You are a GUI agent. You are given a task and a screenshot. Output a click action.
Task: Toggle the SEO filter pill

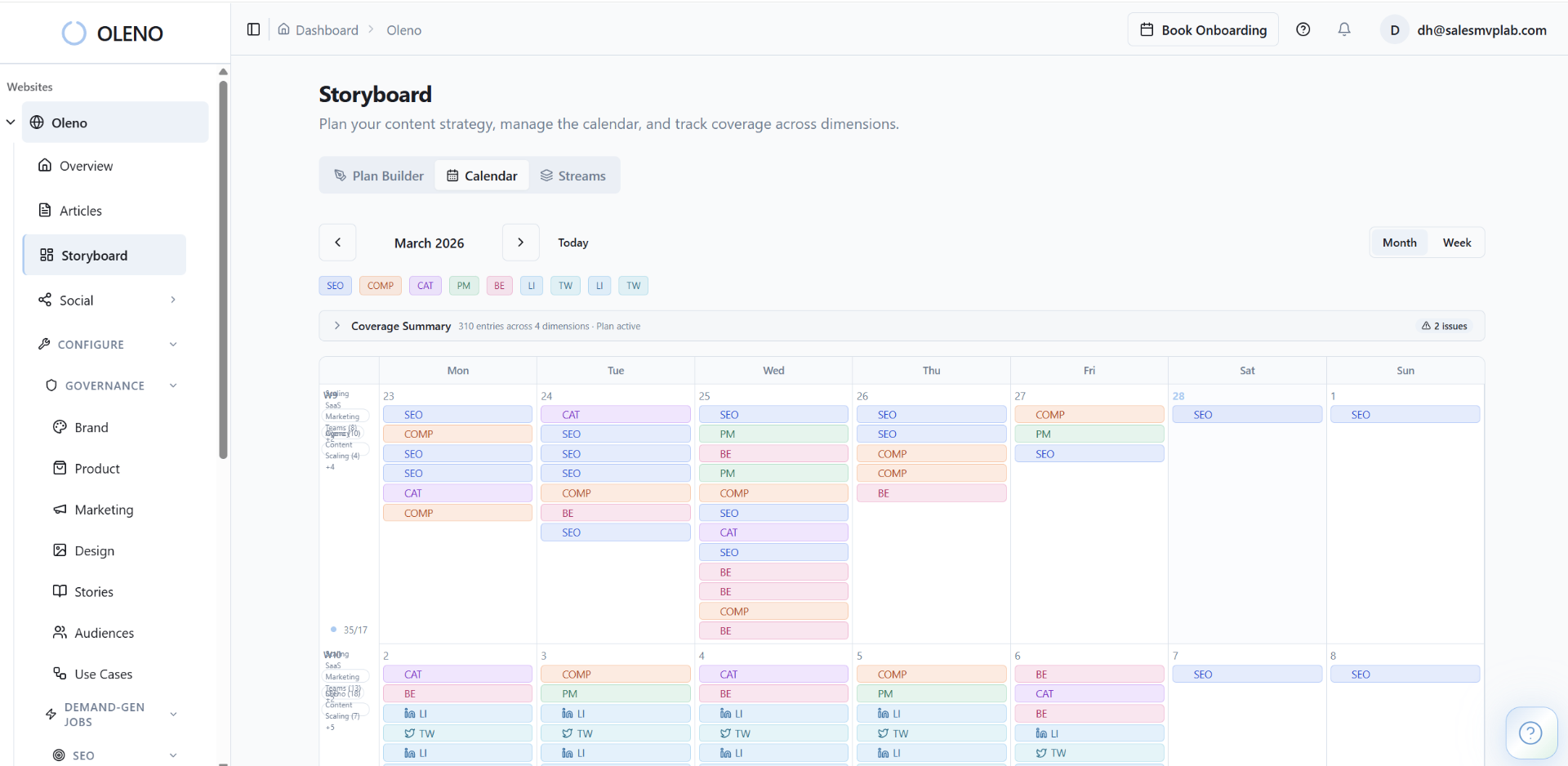335,285
